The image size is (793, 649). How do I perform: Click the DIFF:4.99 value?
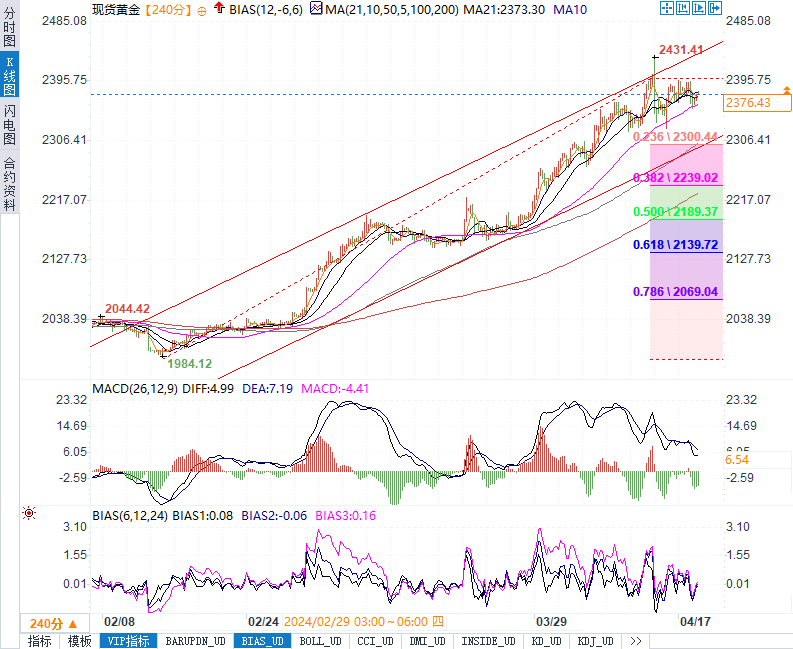pyautogui.click(x=208, y=388)
